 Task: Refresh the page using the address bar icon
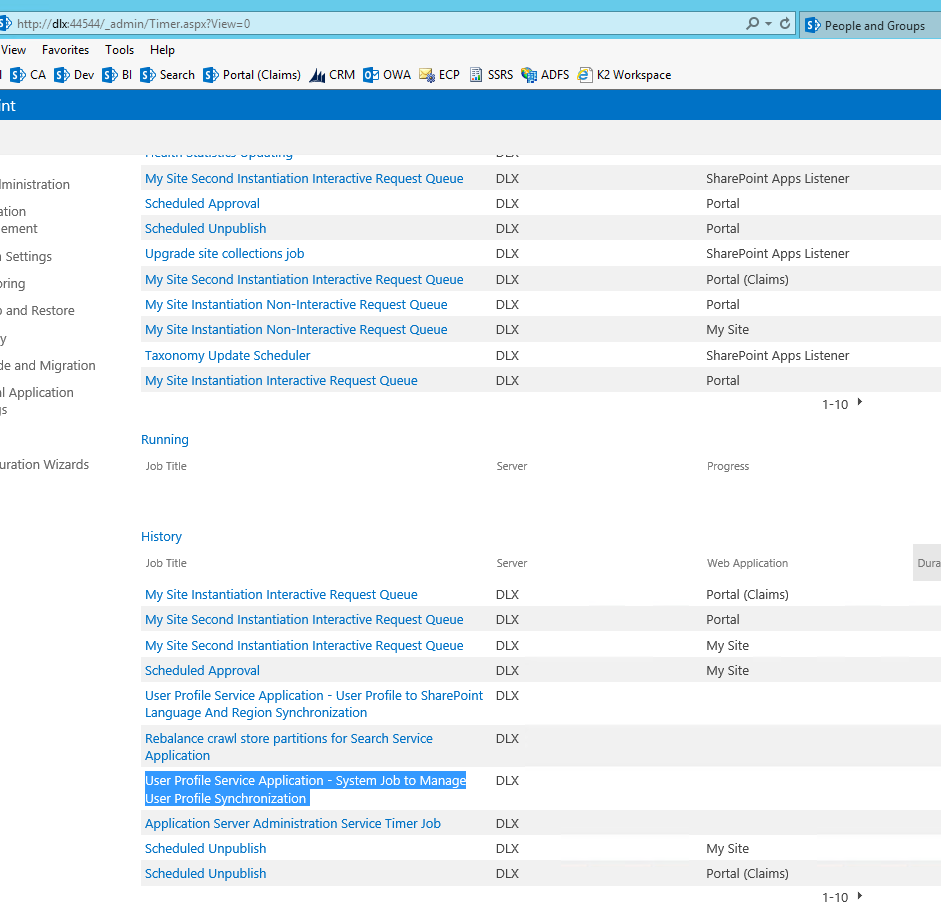[785, 24]
